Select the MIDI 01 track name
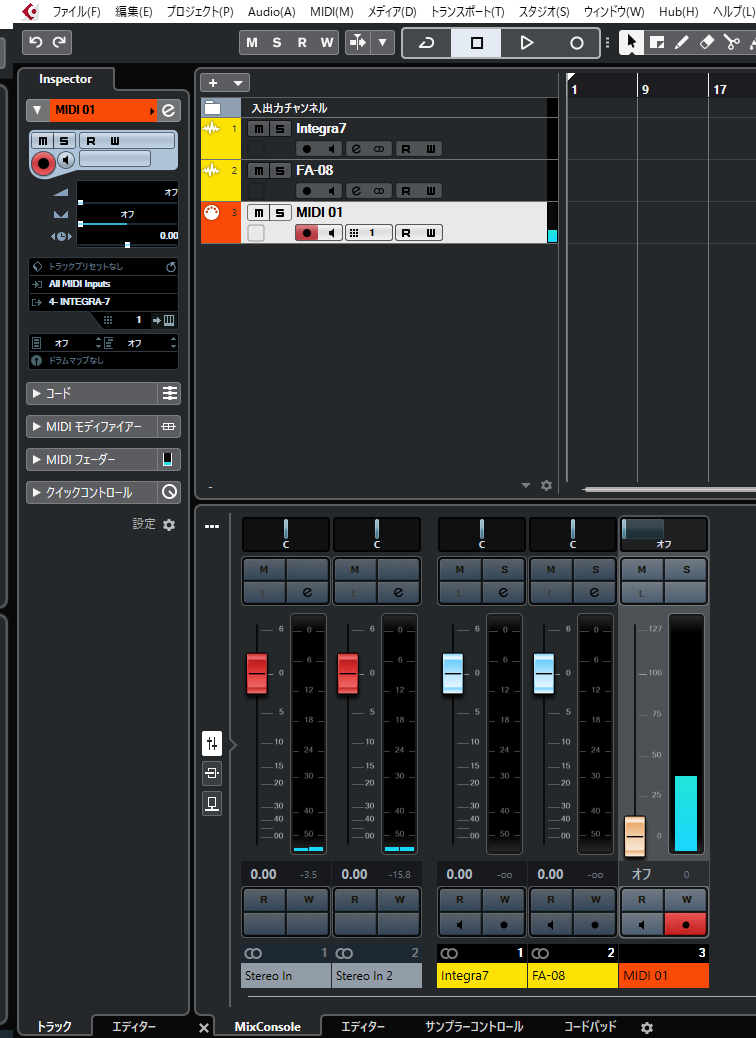This screenshot has height=1038, width=756. 319,212
